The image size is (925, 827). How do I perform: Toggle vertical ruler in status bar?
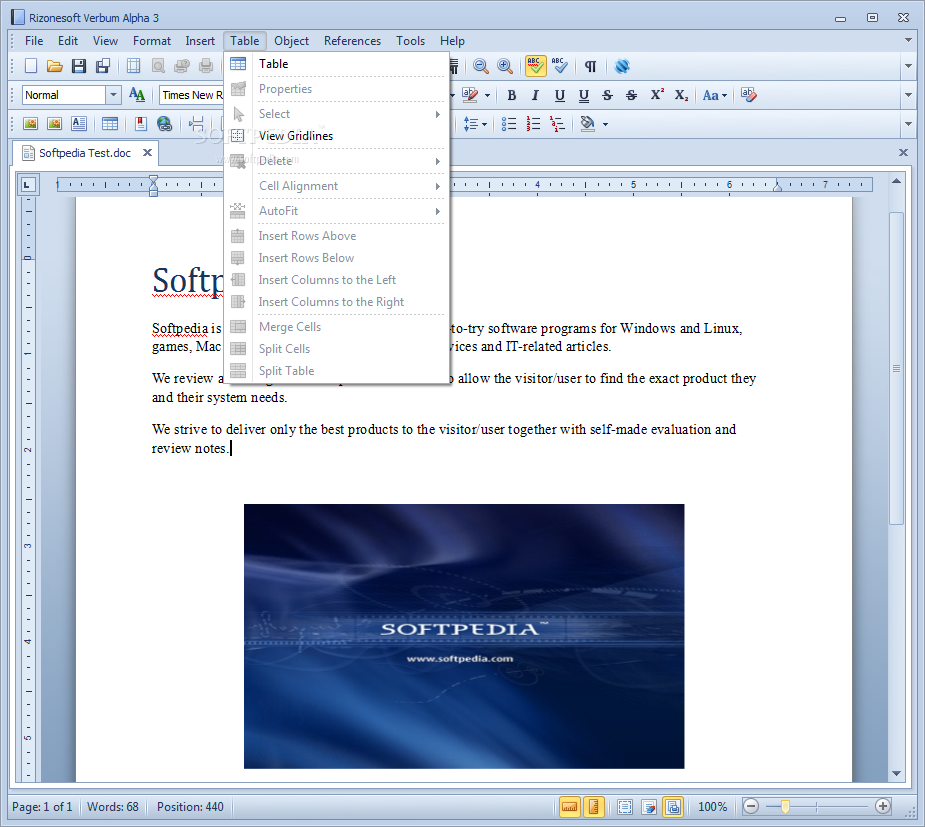pos(593,806)
